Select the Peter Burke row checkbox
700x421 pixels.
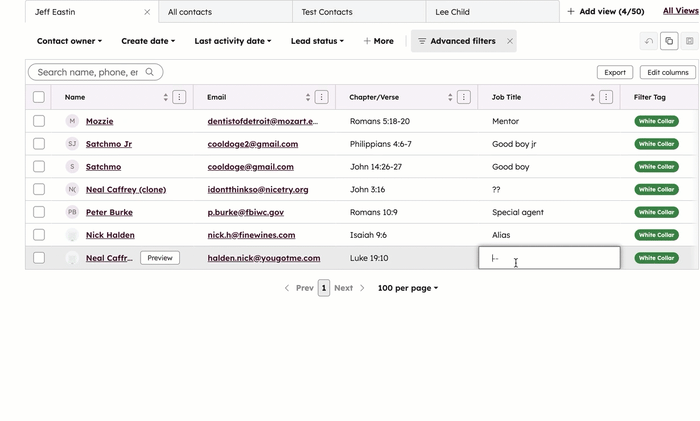pos(39,212)
